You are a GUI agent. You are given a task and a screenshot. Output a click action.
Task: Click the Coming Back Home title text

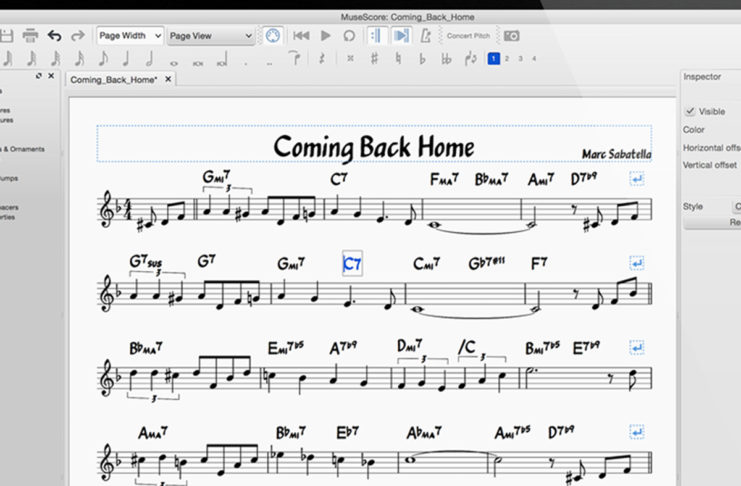tap(374, 147)
